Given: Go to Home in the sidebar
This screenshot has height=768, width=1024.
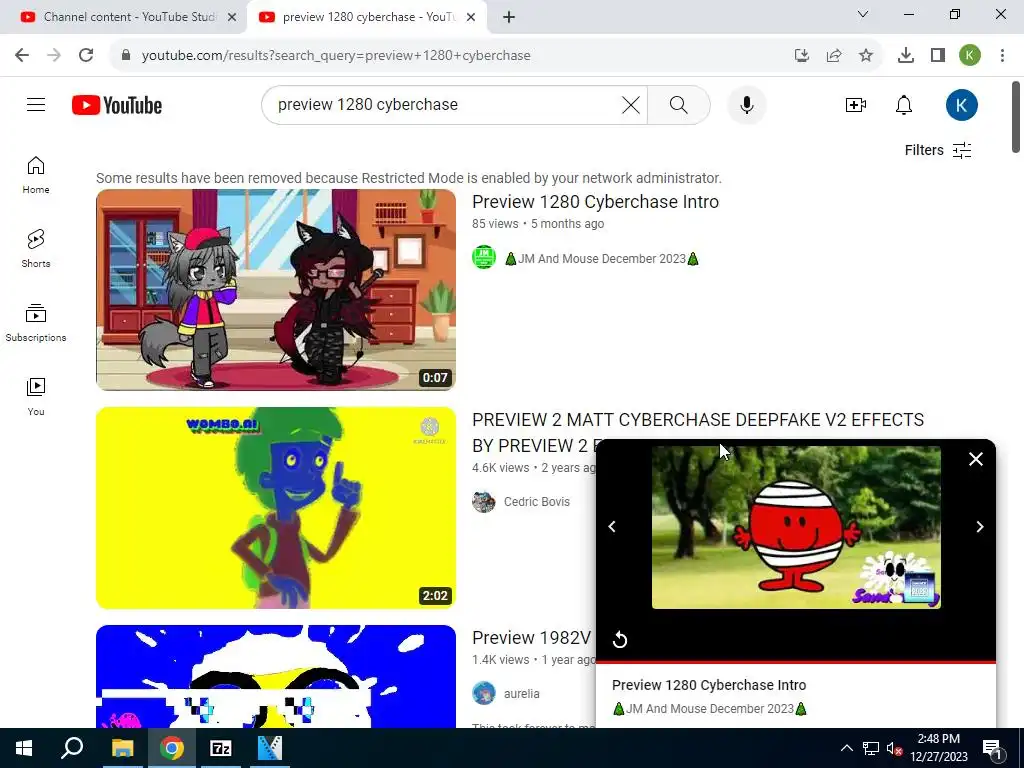Looking at the screenshot, I should point(36,175).
